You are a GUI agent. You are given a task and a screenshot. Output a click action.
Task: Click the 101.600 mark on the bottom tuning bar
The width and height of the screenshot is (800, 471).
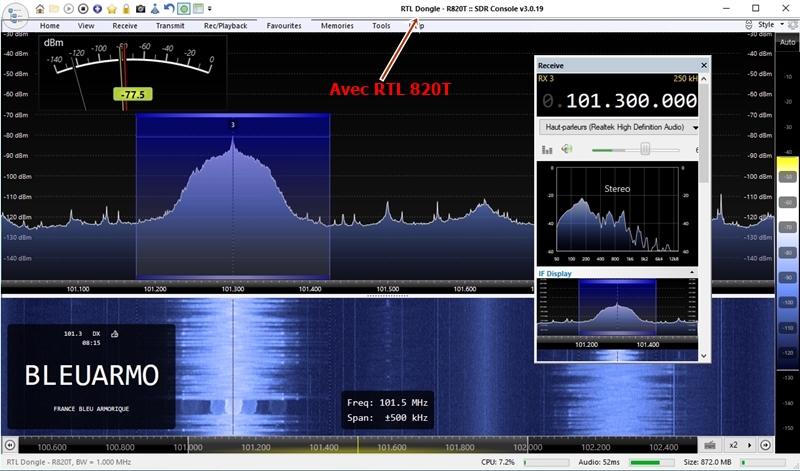pos(392,447)
